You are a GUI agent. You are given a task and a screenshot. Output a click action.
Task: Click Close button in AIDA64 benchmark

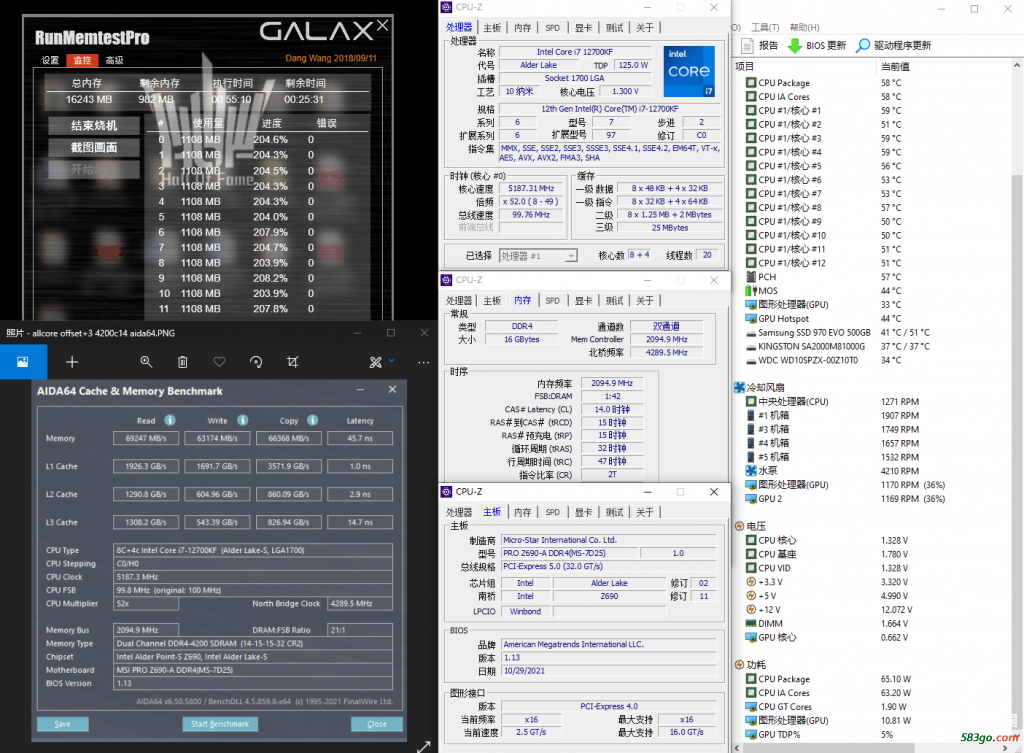(x=377, y=724)
